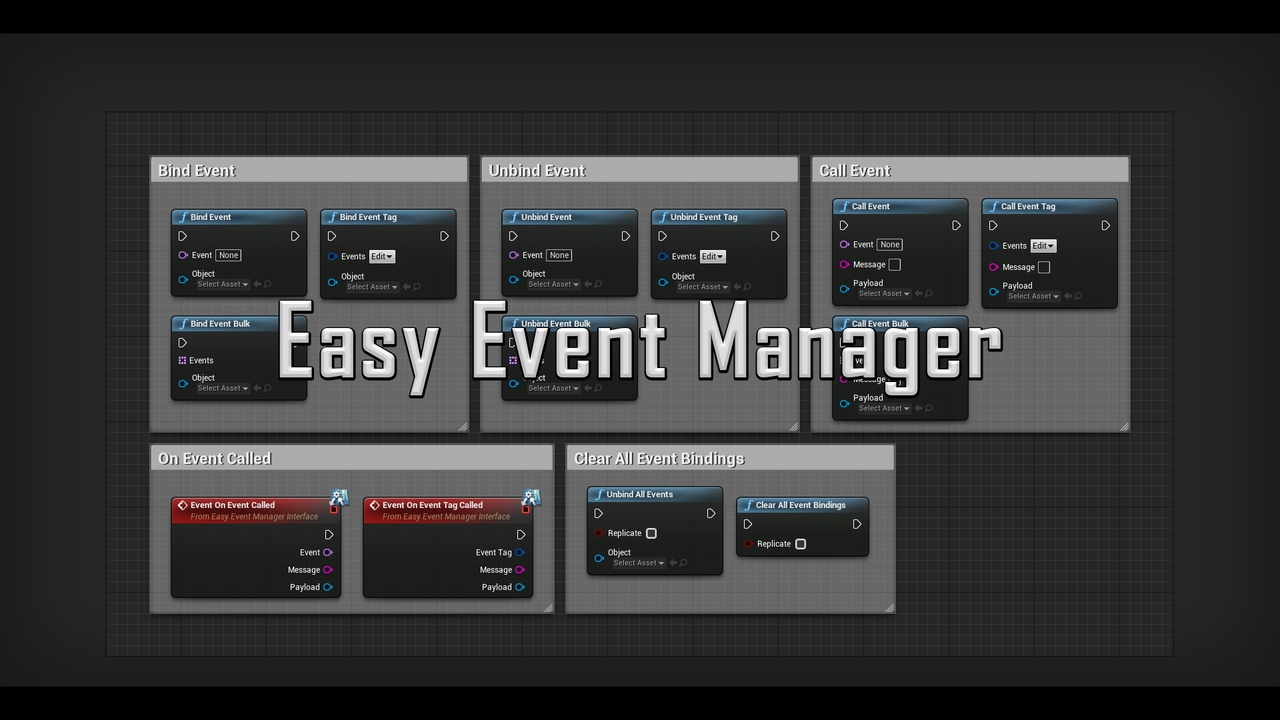The image size is (1280, 720).
Task: Click Message pin on Call Event node
Action: pyautogui.click(x=845, y=265)
